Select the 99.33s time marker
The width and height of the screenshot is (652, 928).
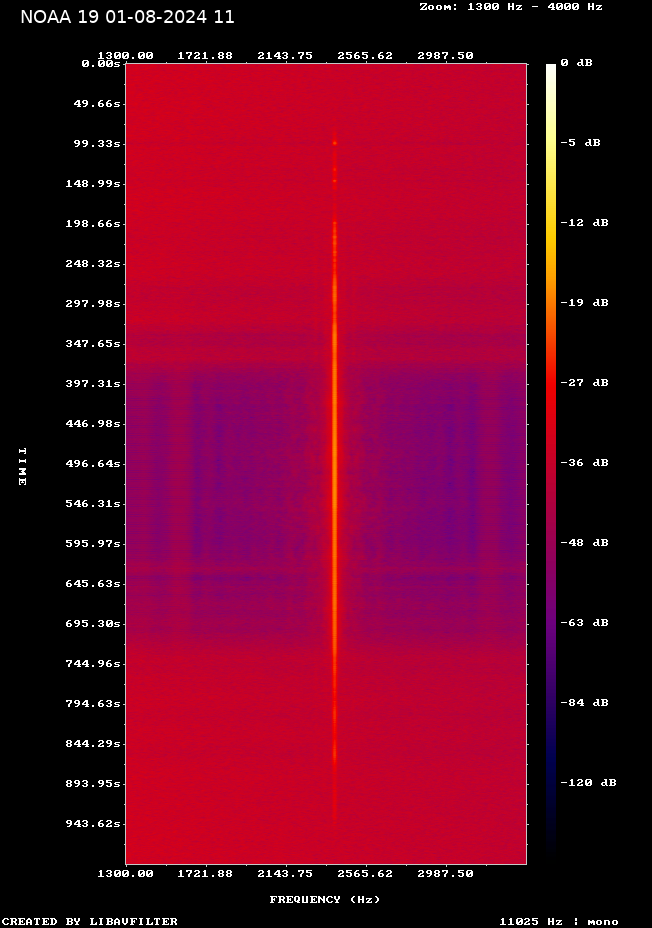point(98,143)
